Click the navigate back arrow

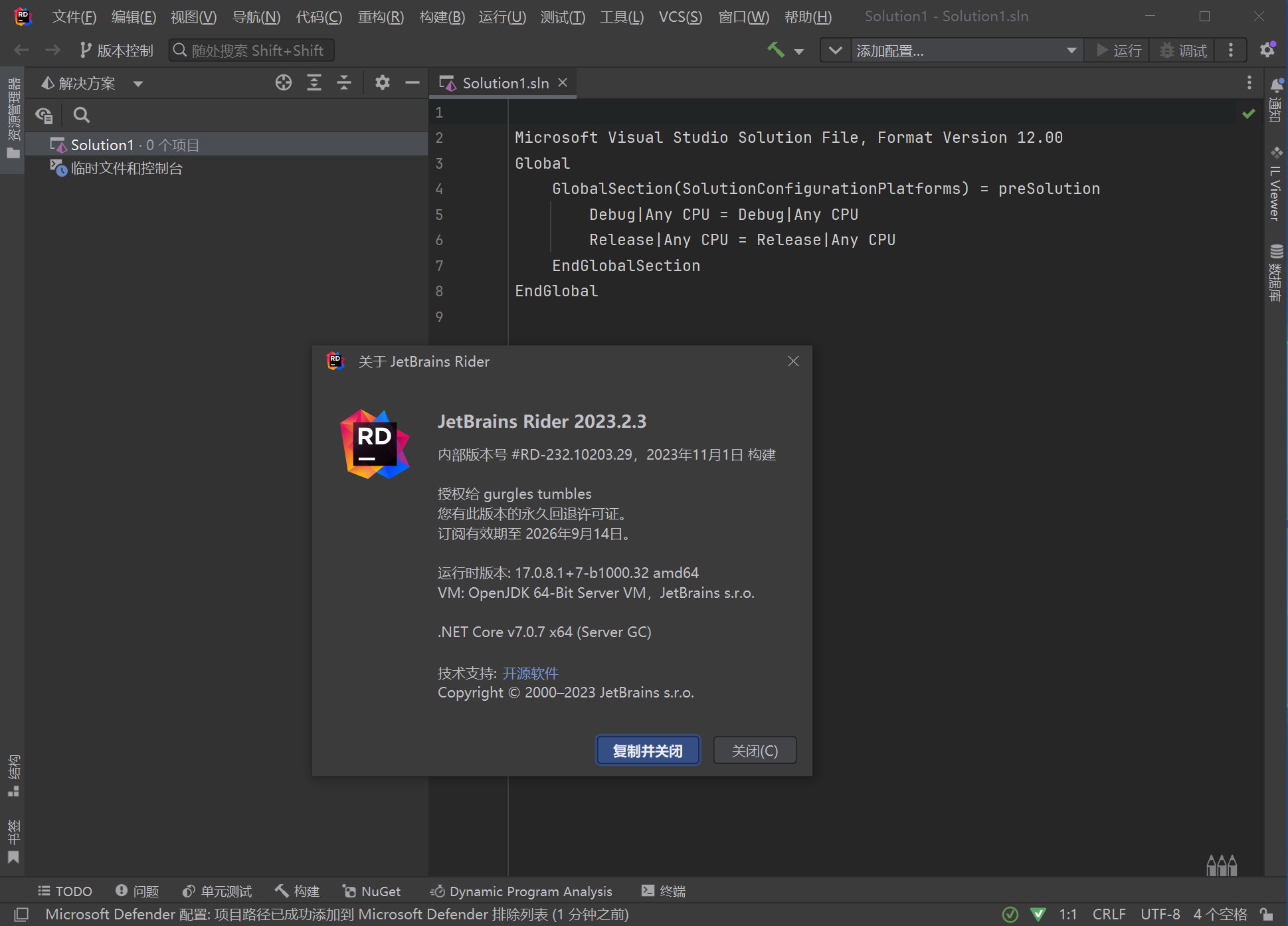(x=21, y=50)
